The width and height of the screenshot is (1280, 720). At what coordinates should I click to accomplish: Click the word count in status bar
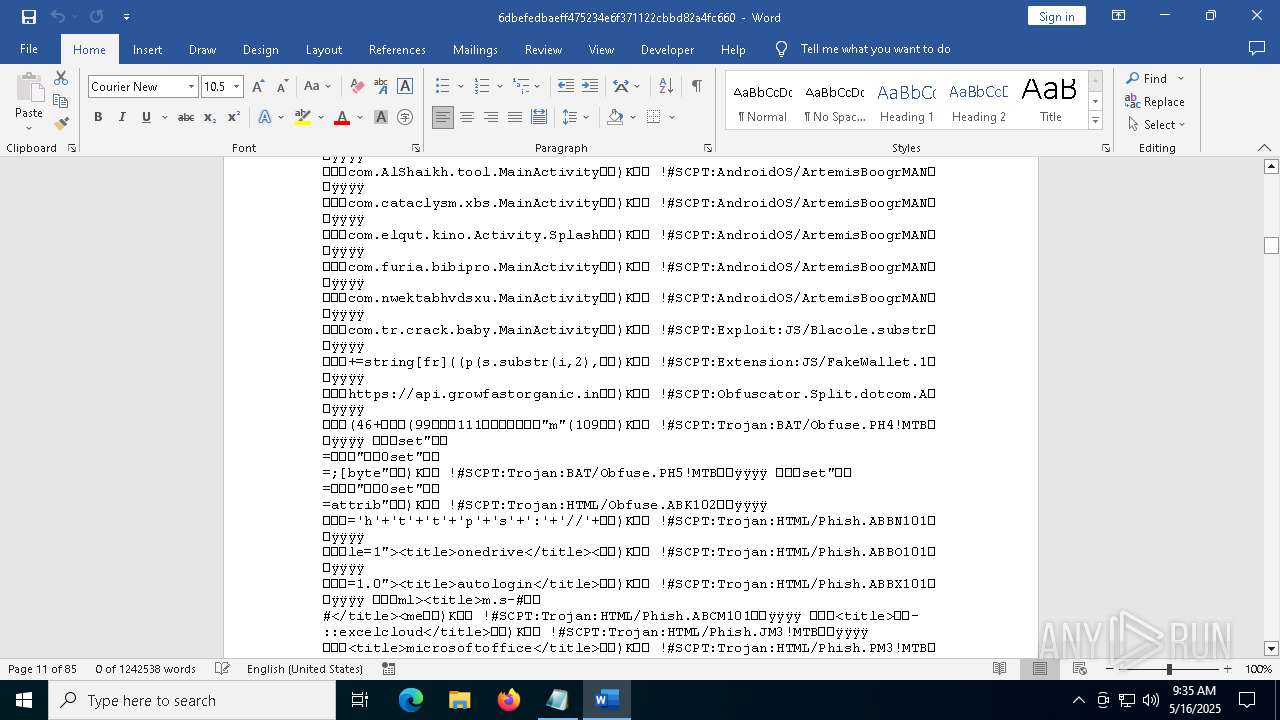[146, 669]
